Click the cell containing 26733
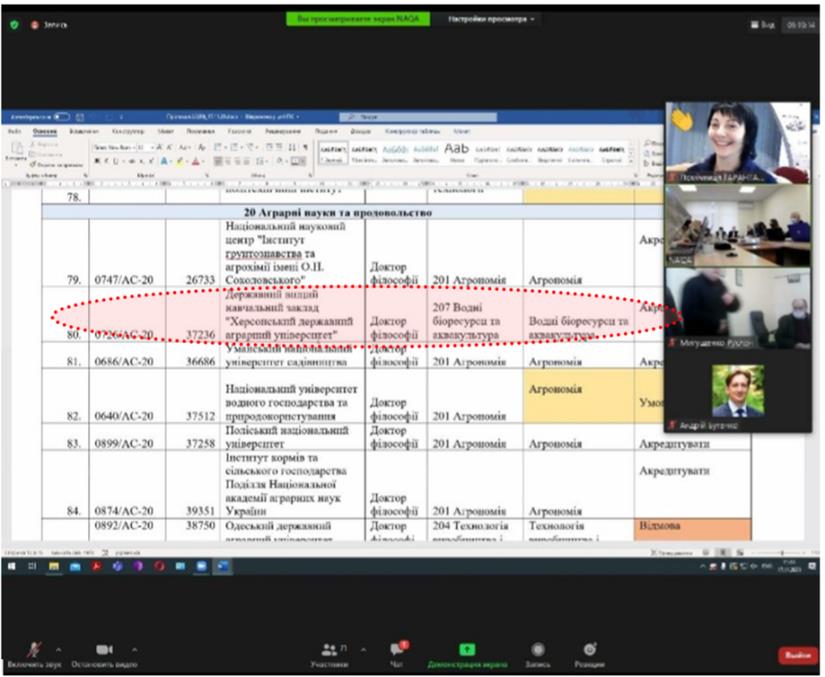 coord(193,253)
